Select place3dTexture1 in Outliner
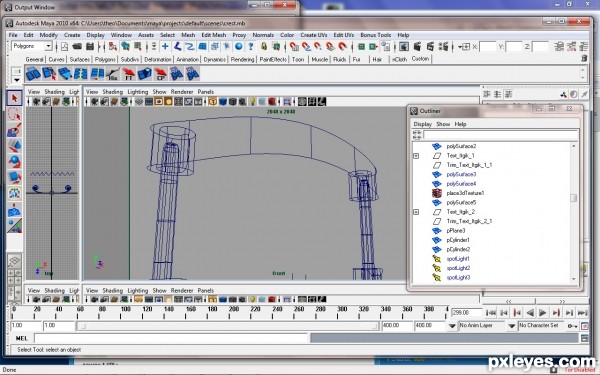Screen dimensions: 600x375 465,193
